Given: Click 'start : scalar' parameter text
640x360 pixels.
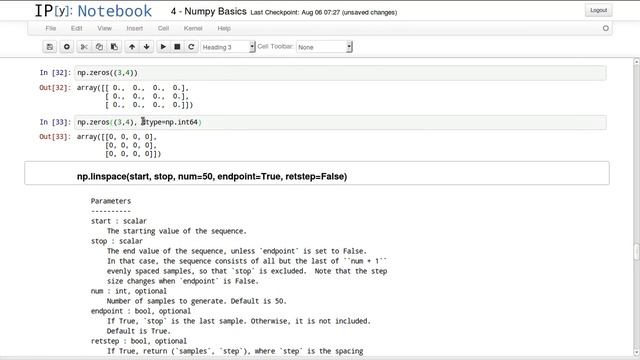Looking at the screenshot, I should (118, 221).
